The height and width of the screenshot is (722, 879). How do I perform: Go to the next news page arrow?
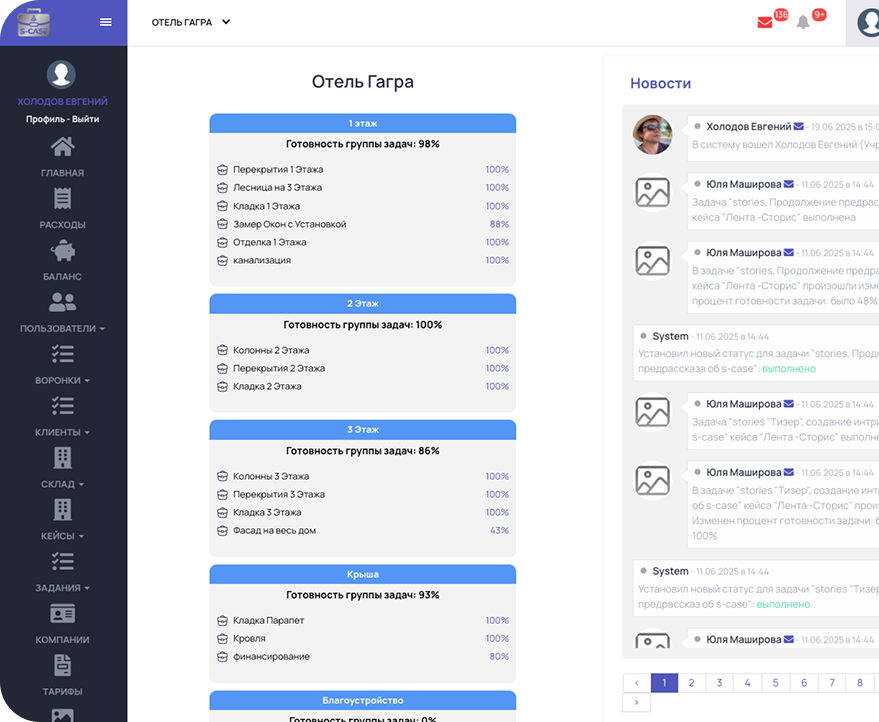click(636, 702)
